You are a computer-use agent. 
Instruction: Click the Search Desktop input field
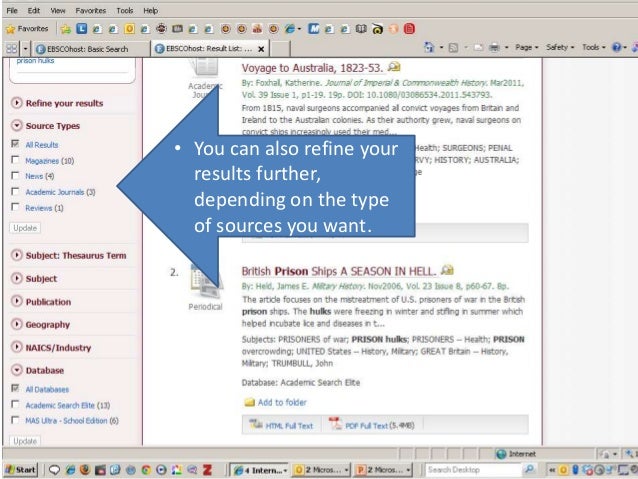tap(473, 470)
